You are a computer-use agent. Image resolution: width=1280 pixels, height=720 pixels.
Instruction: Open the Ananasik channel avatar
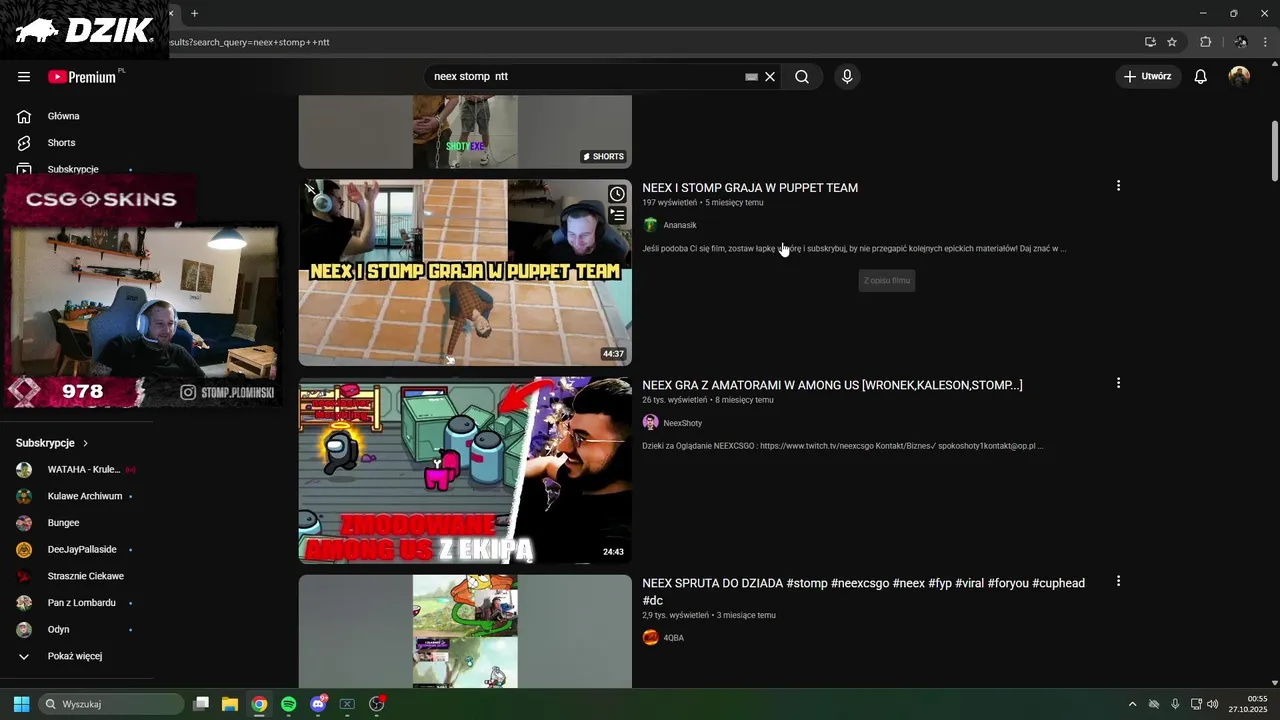pos(650,225)
